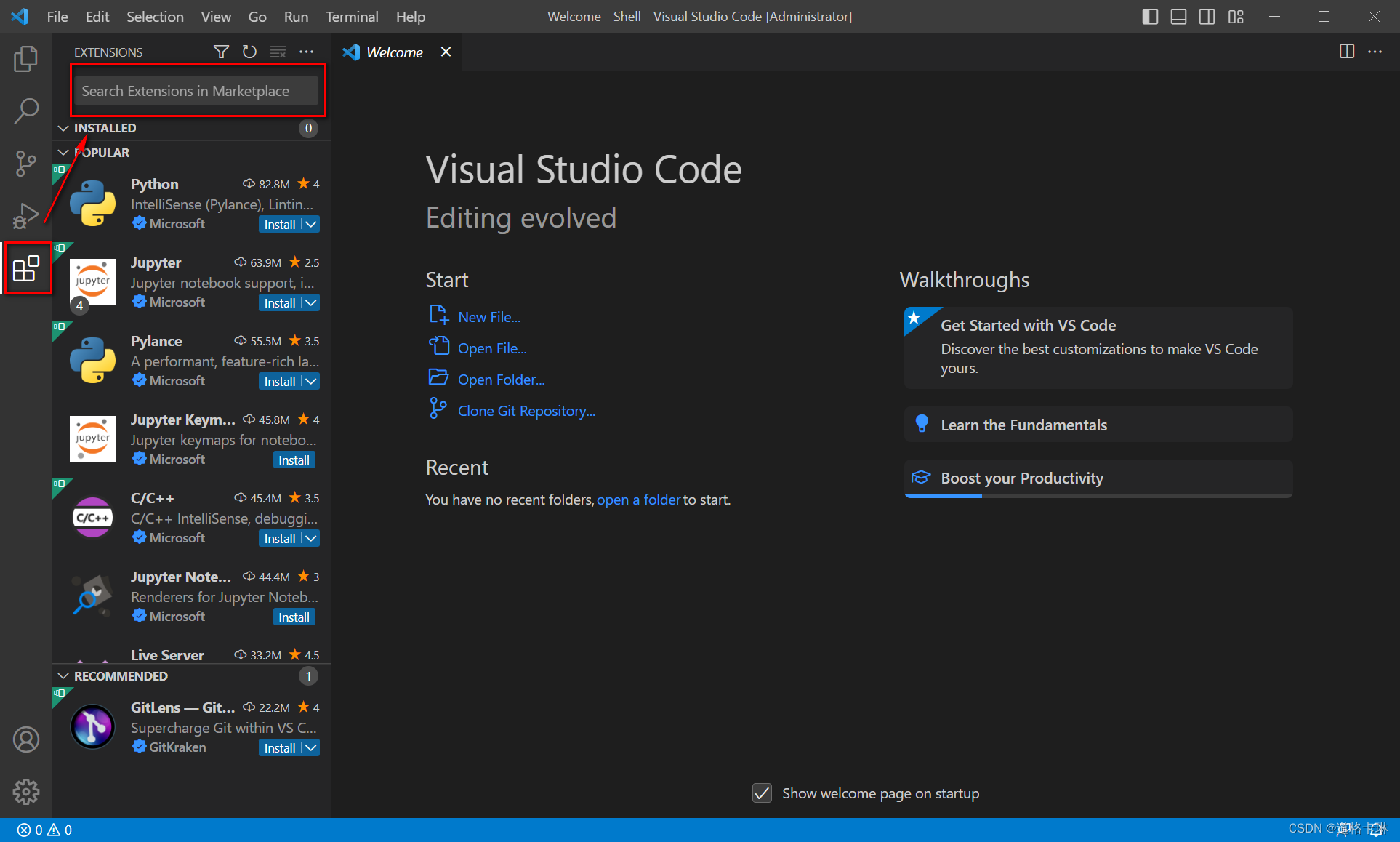This screenshot has height=842, width=1400.
Task: Click the Jupyter extension logo
Action: pyautogui.click(x=92, y=282)
